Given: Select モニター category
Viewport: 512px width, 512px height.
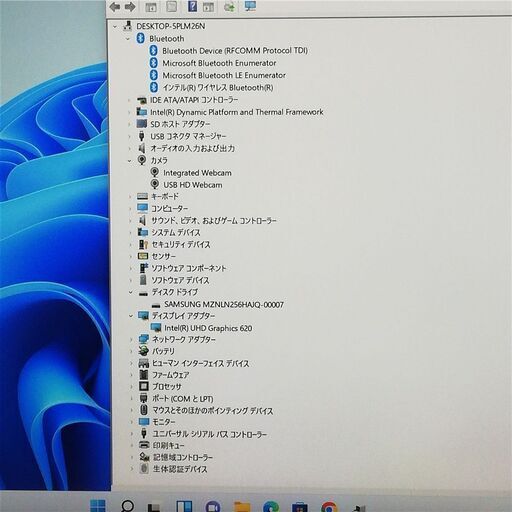Looking at the screenshot, I should tap(163, 422).
